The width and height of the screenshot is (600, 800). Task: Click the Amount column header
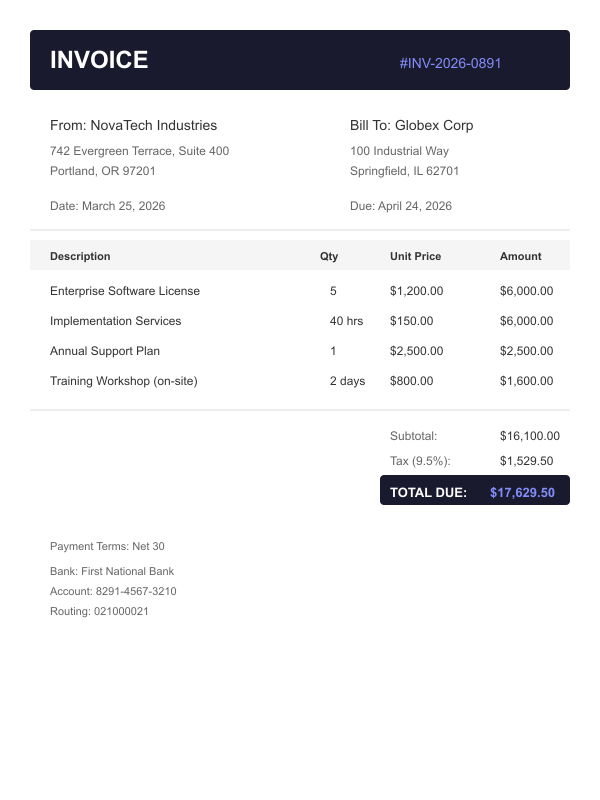coord(520,256)
